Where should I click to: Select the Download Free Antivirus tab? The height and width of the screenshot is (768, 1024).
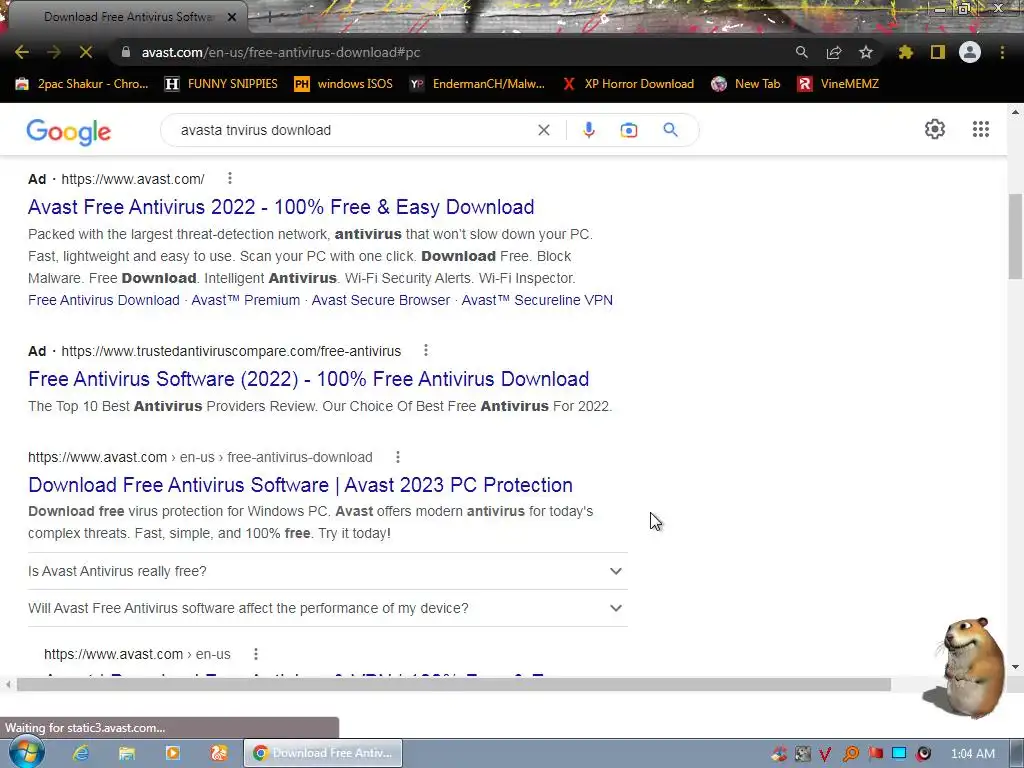point(127,17)
